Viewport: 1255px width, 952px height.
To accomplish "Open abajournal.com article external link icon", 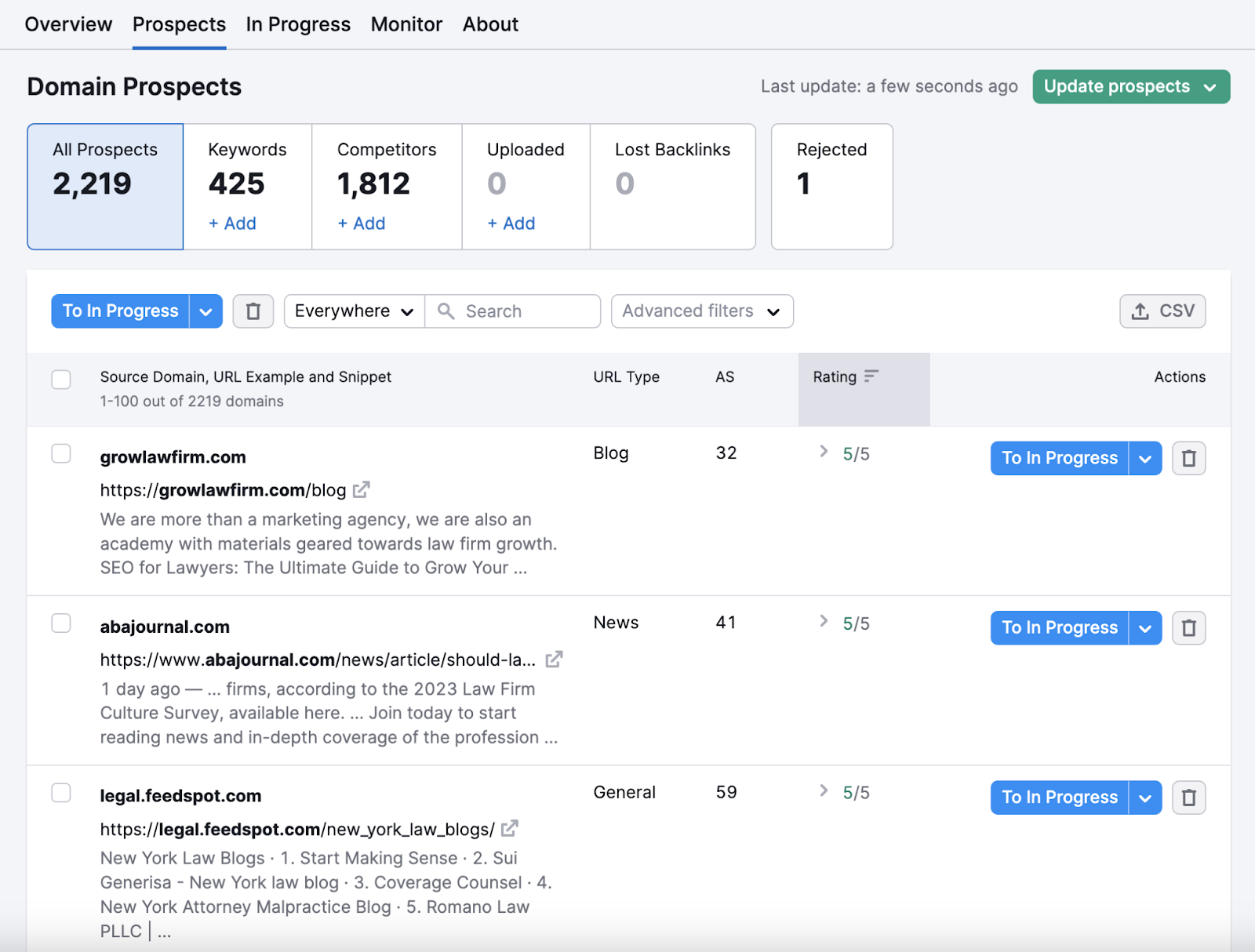I will pos(554,659).
